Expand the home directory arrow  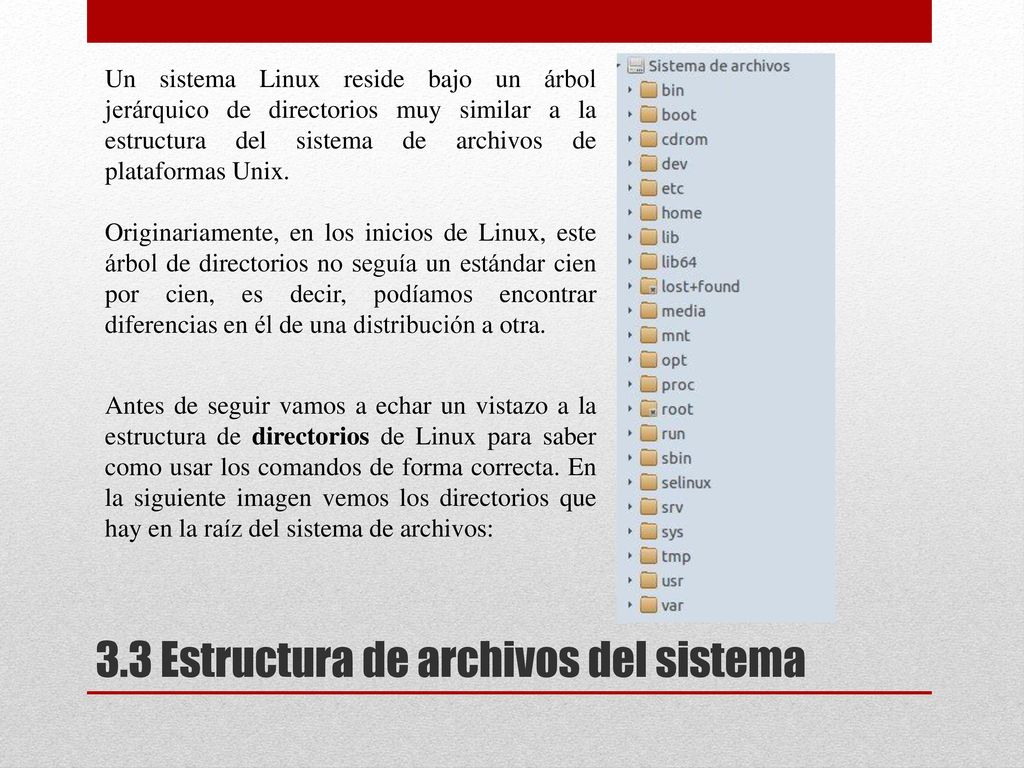point(630,212)
